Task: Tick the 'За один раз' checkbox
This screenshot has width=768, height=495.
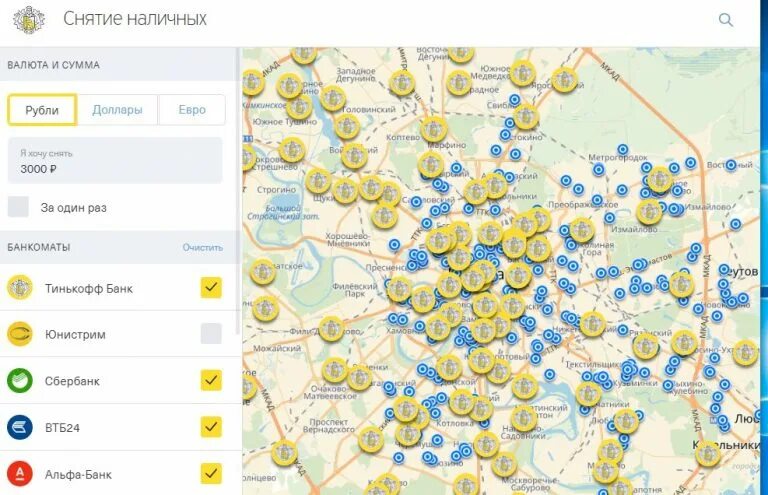Action: [19, 207]
